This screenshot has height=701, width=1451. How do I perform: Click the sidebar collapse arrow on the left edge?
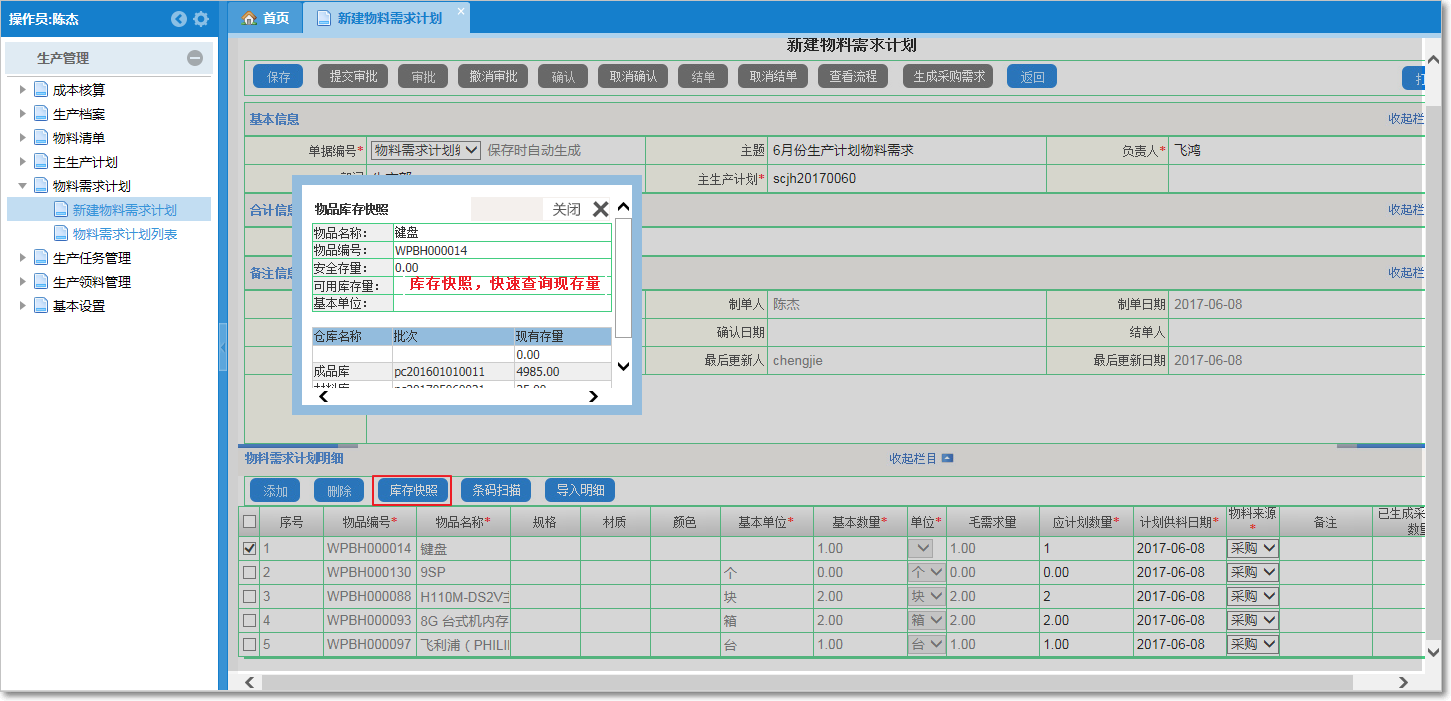[x=224, y=348]
